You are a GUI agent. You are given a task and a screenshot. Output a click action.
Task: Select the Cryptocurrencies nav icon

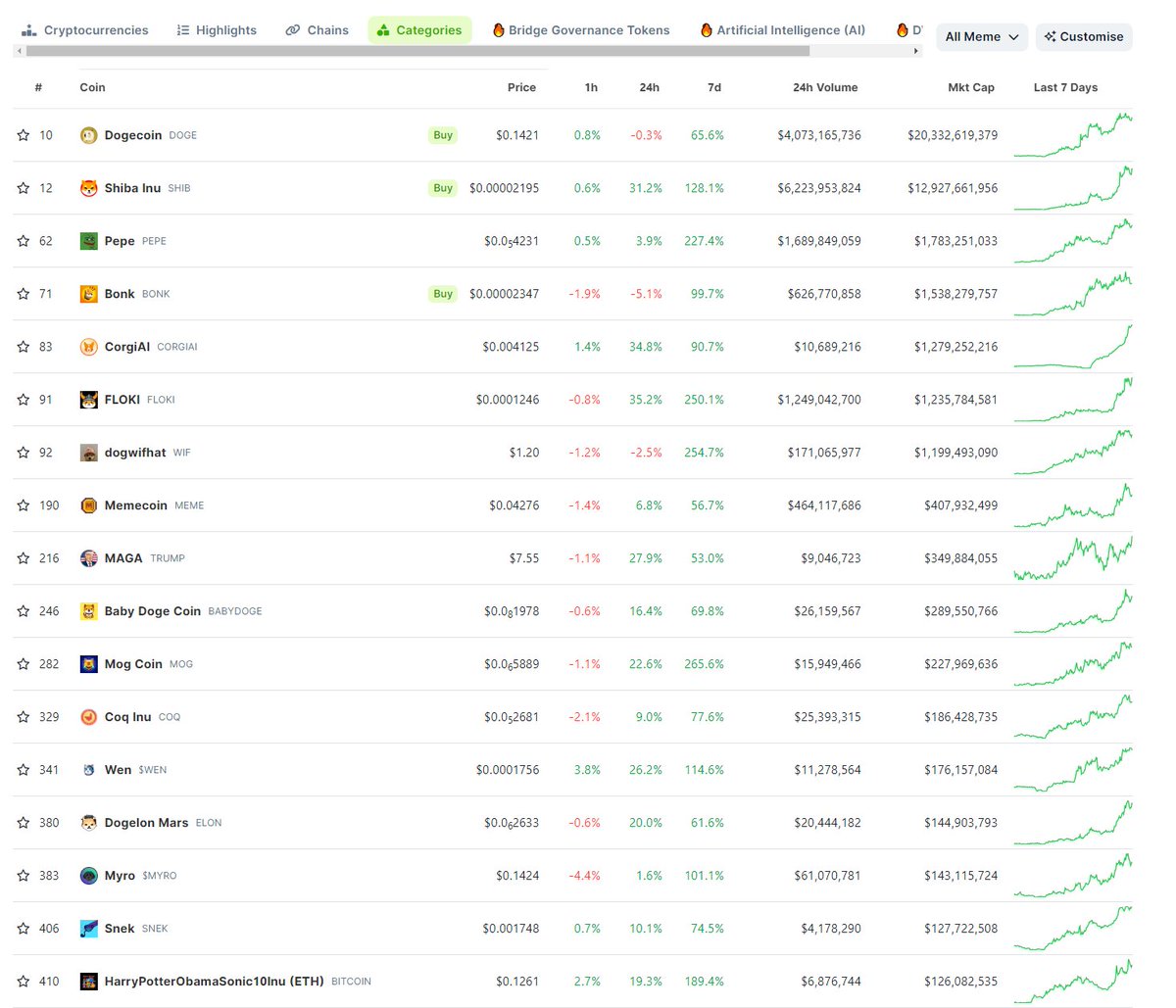tap(29, 29)
